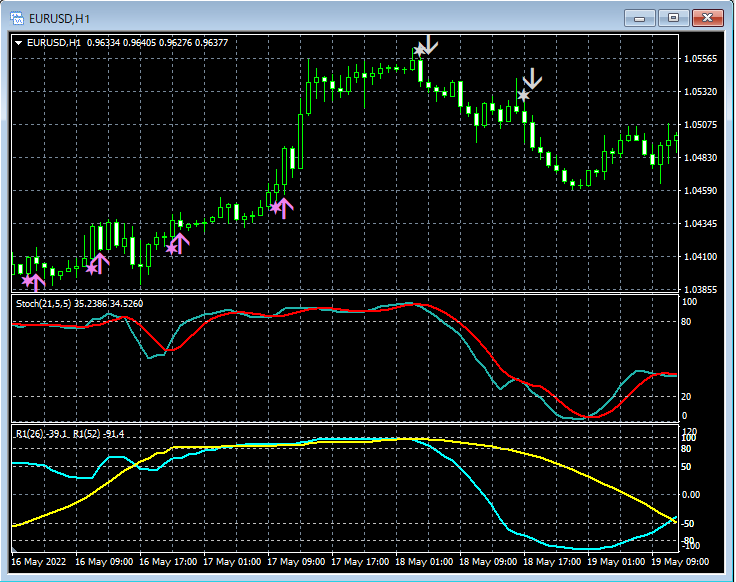The width and height of the screenshot is (736, 582).
Task: Click the 1.05320 price level on the scale
Action: coord(701,92)
